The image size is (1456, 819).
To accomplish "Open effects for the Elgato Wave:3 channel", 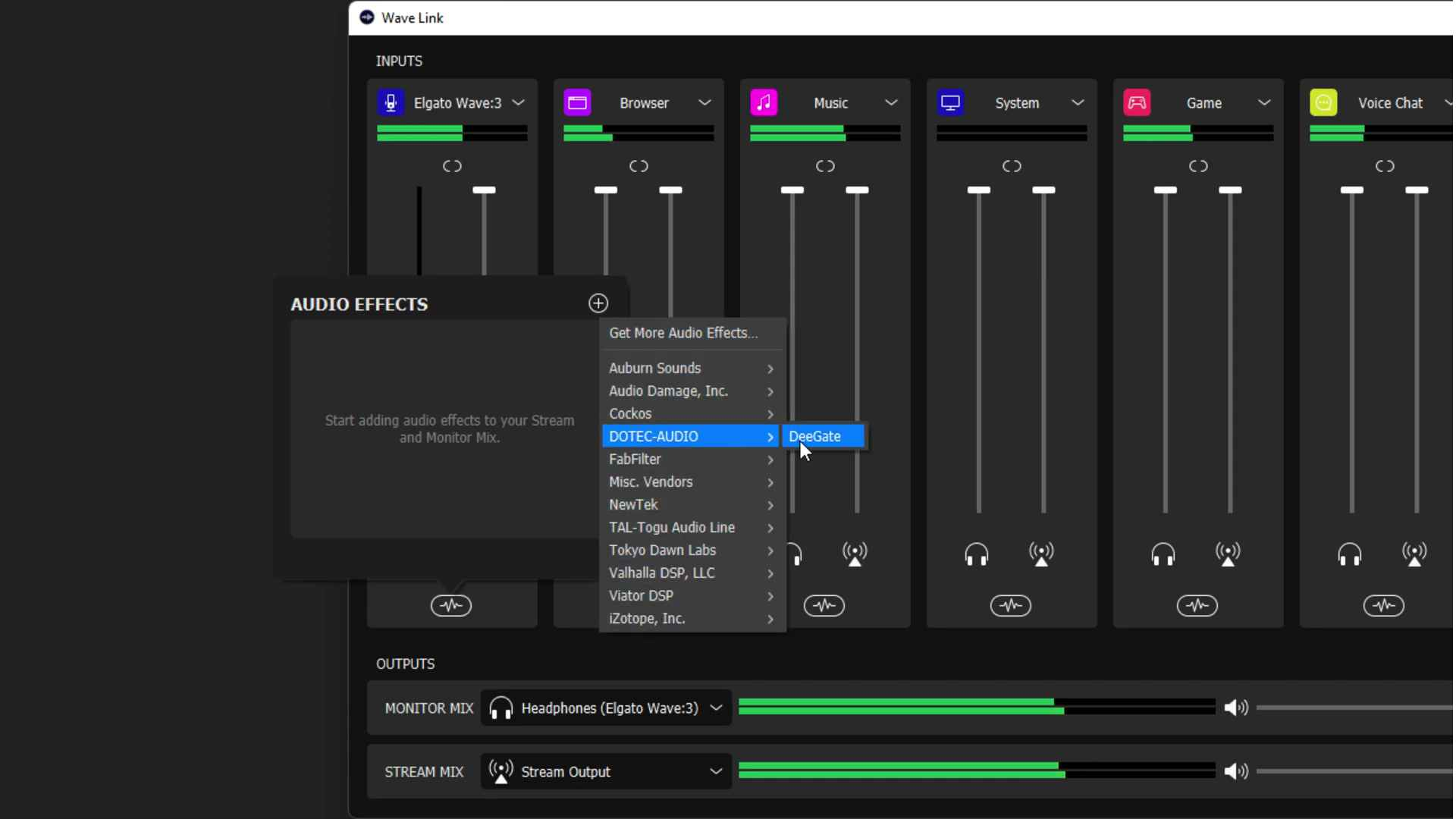I will (451, 605).
